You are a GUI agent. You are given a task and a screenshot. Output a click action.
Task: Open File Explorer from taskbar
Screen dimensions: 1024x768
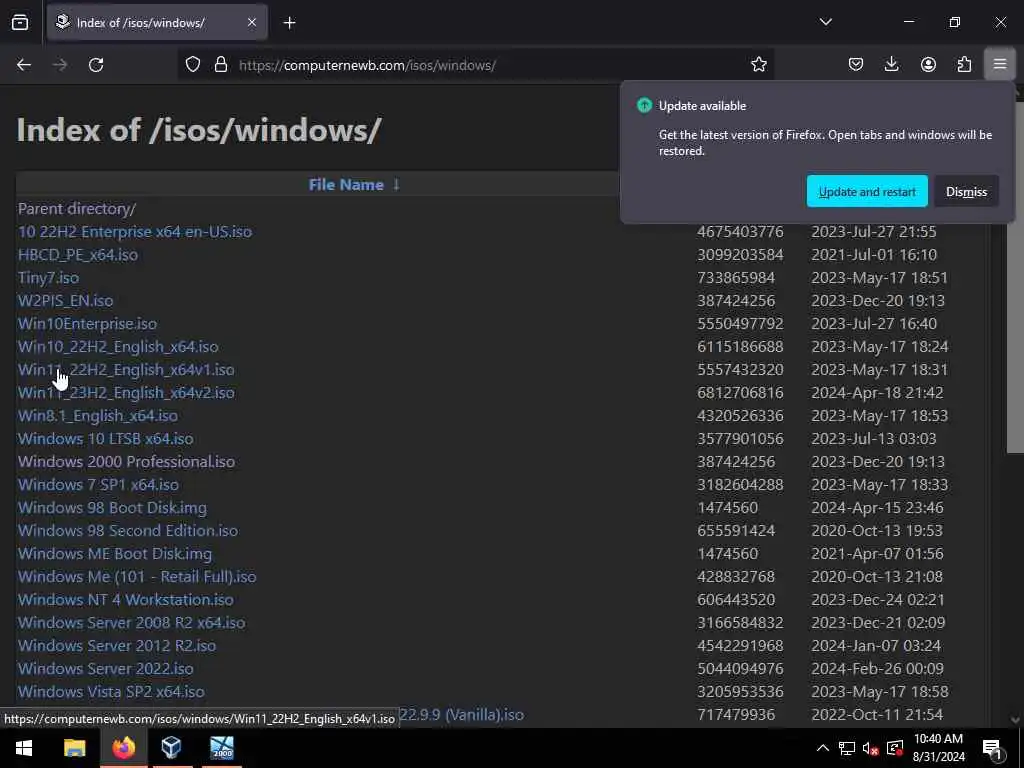[74, 748]
